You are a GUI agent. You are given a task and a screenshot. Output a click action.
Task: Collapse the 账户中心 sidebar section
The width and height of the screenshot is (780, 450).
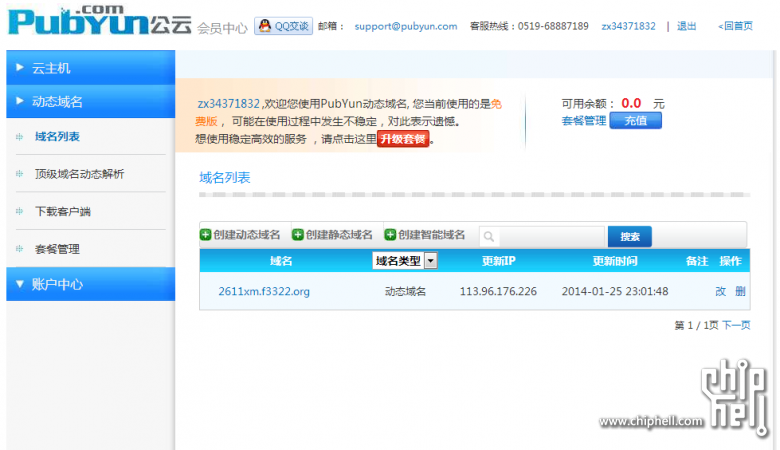91,284
